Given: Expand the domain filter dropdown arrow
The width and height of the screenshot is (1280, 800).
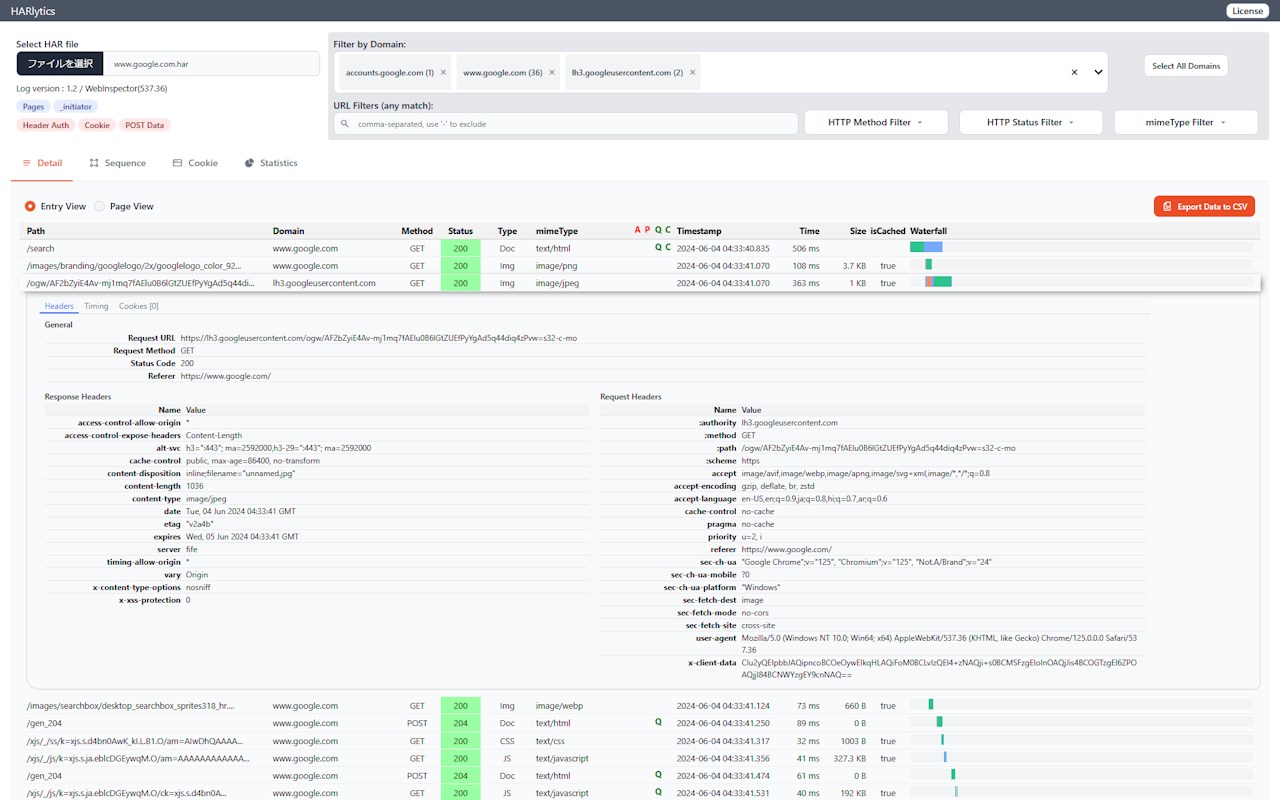Looking at the screenshot, I should pos(1097,72).
